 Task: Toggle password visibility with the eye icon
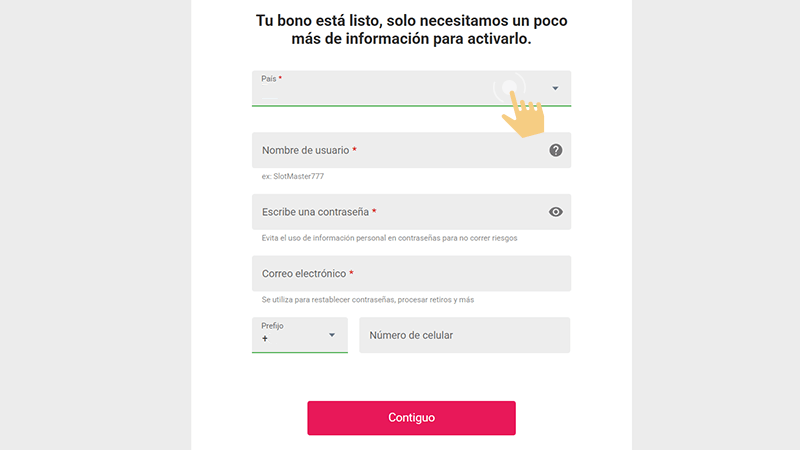(x=556, y=212)
